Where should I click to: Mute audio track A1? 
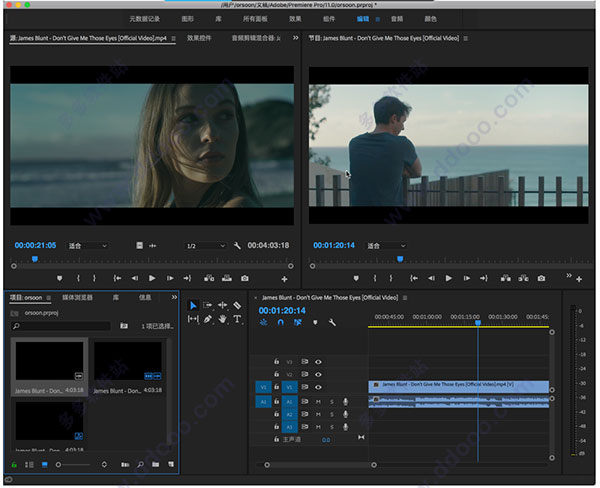318,401
